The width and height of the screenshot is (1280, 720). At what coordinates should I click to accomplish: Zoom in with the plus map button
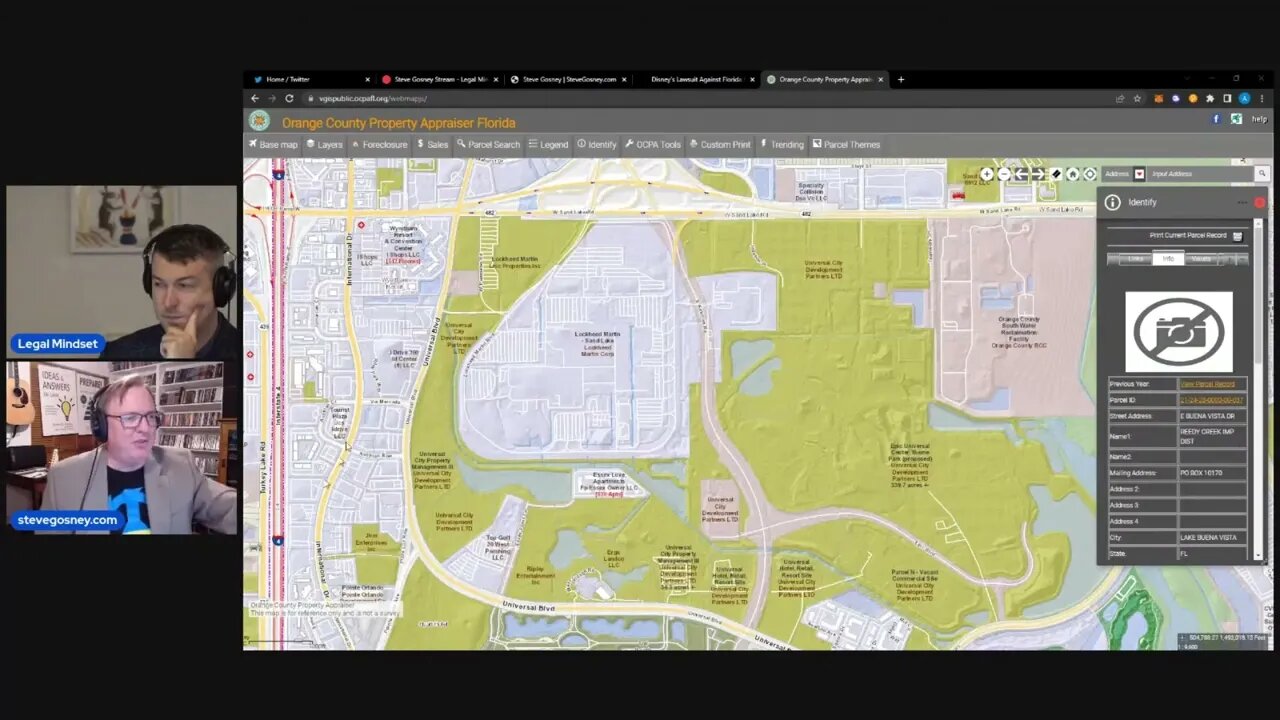[987, 174]
